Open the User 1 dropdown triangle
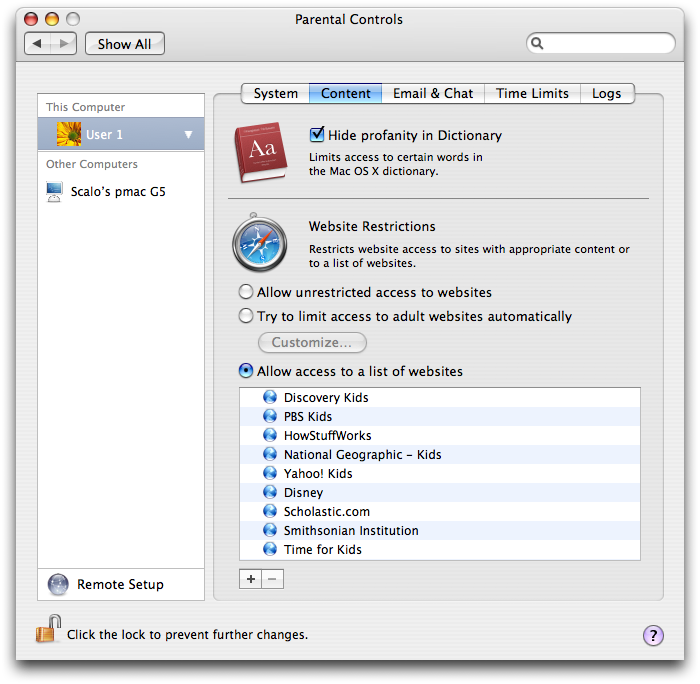 [188, 134]
